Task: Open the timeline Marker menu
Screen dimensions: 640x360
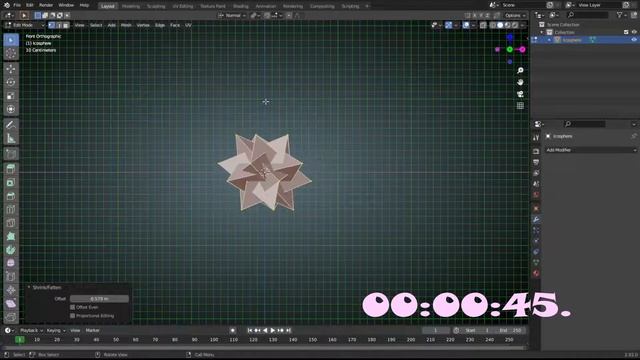Action: pyautogui.click(x=93, y=330)
